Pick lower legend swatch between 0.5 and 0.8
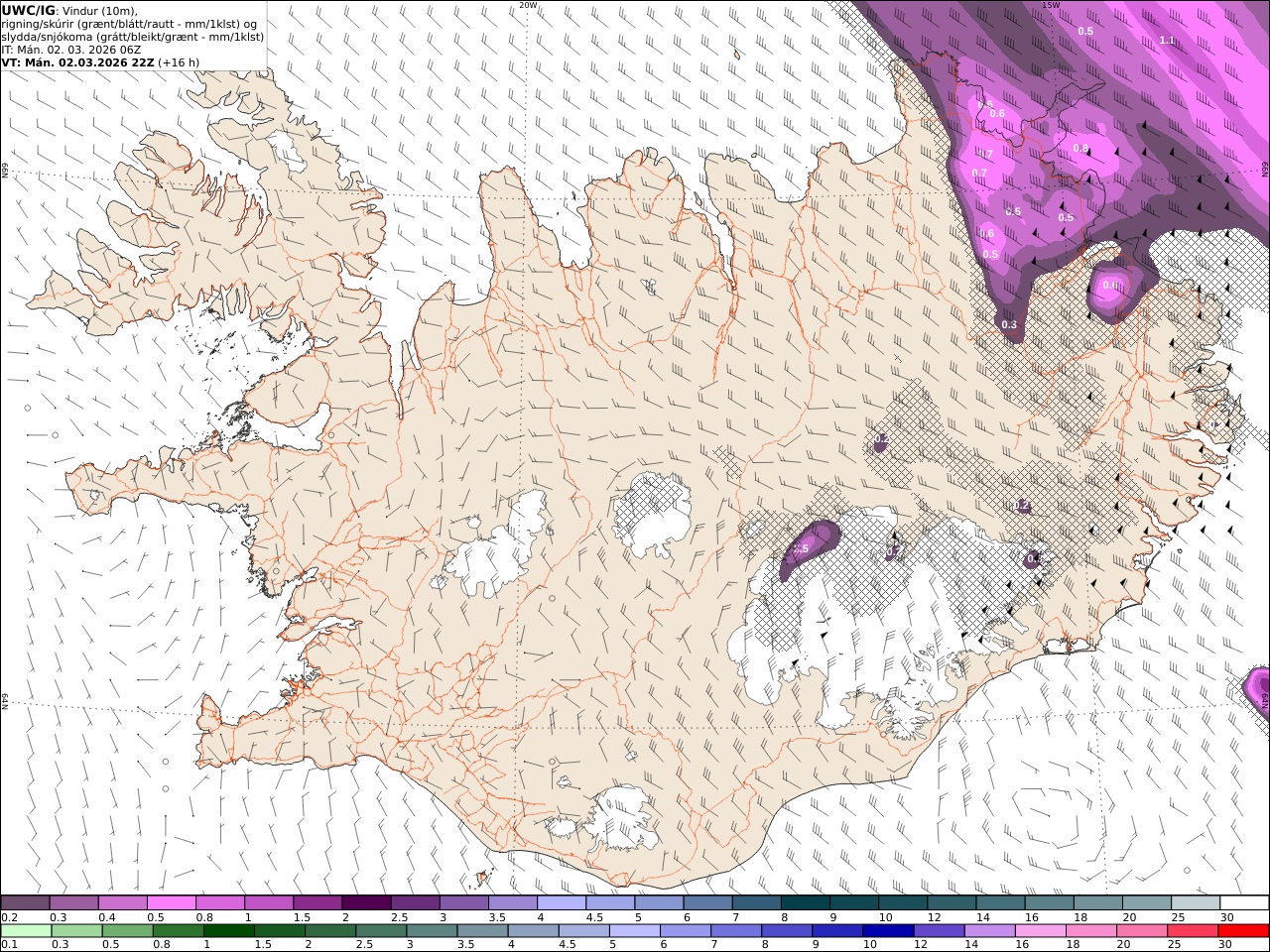Image resolution: width=1270 pixels, height=952 pixels. pyautogui.click(x=128, y=930)
